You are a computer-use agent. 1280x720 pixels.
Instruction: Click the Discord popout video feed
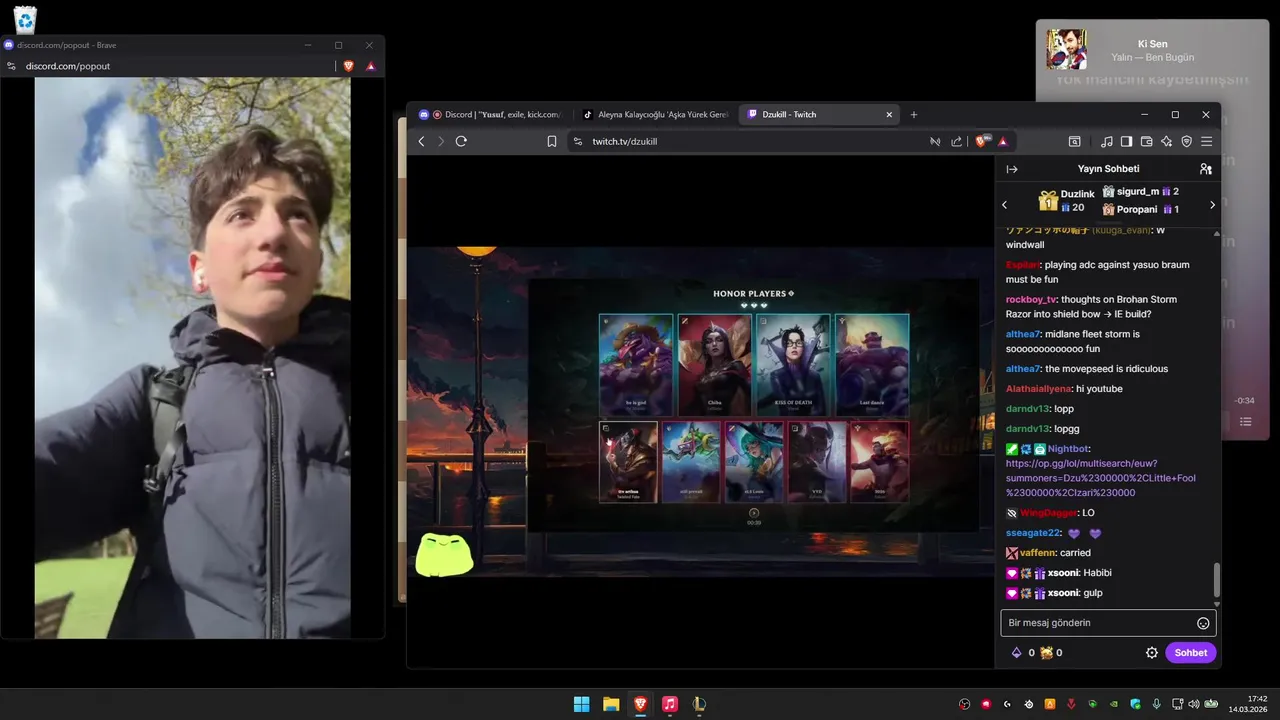192,357
